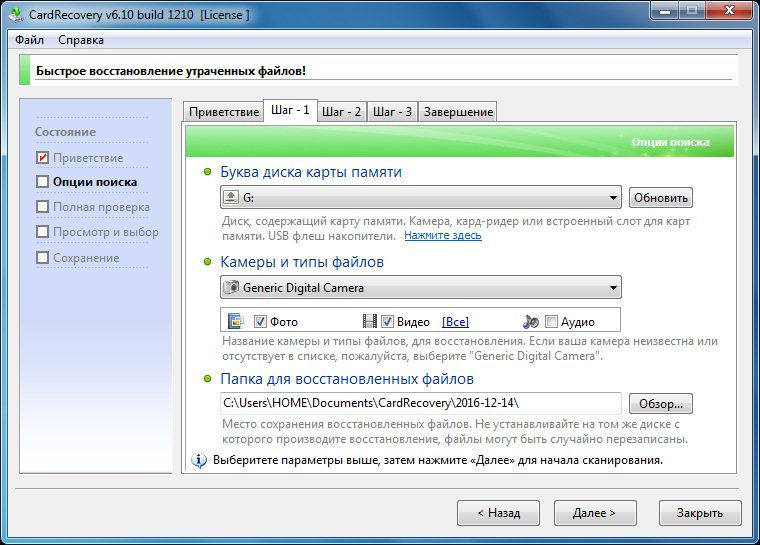
Task: Click the CardRecovery app icon in title bar
Action: tap(16, 15)
